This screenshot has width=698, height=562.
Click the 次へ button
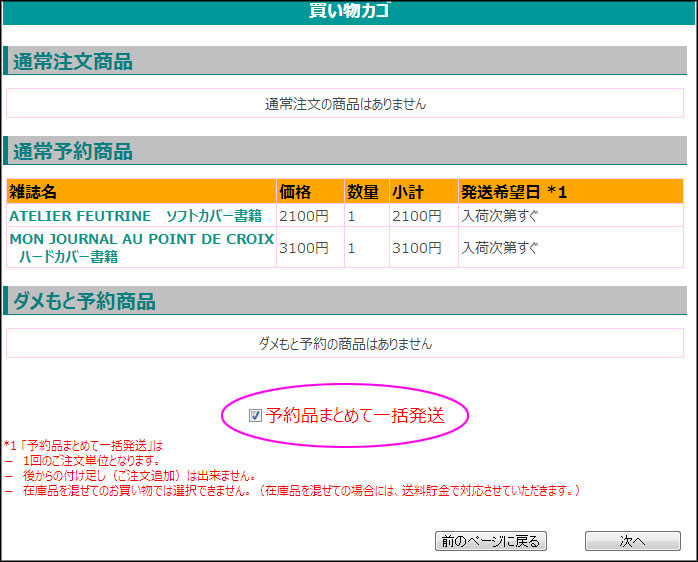pos(633,541)
